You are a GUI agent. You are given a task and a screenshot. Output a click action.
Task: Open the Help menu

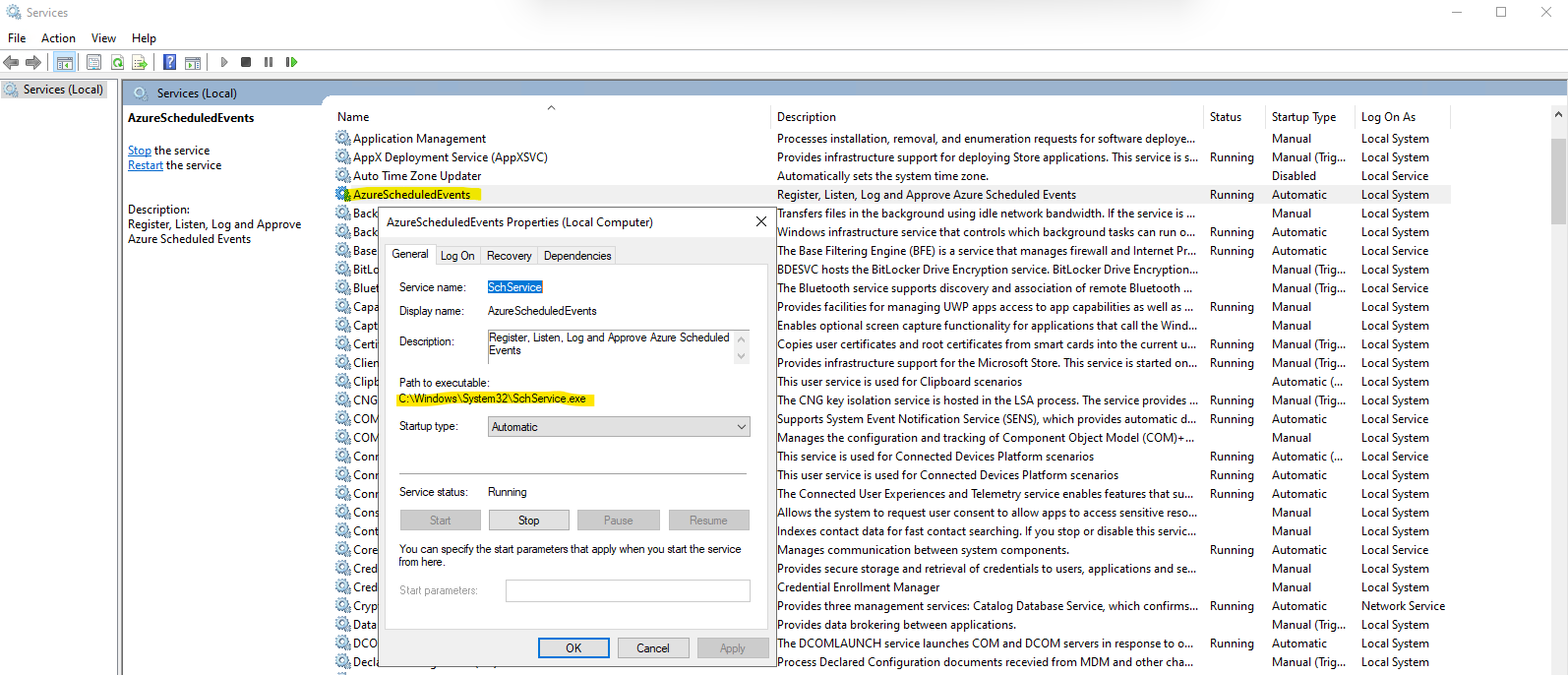point(144,38)
